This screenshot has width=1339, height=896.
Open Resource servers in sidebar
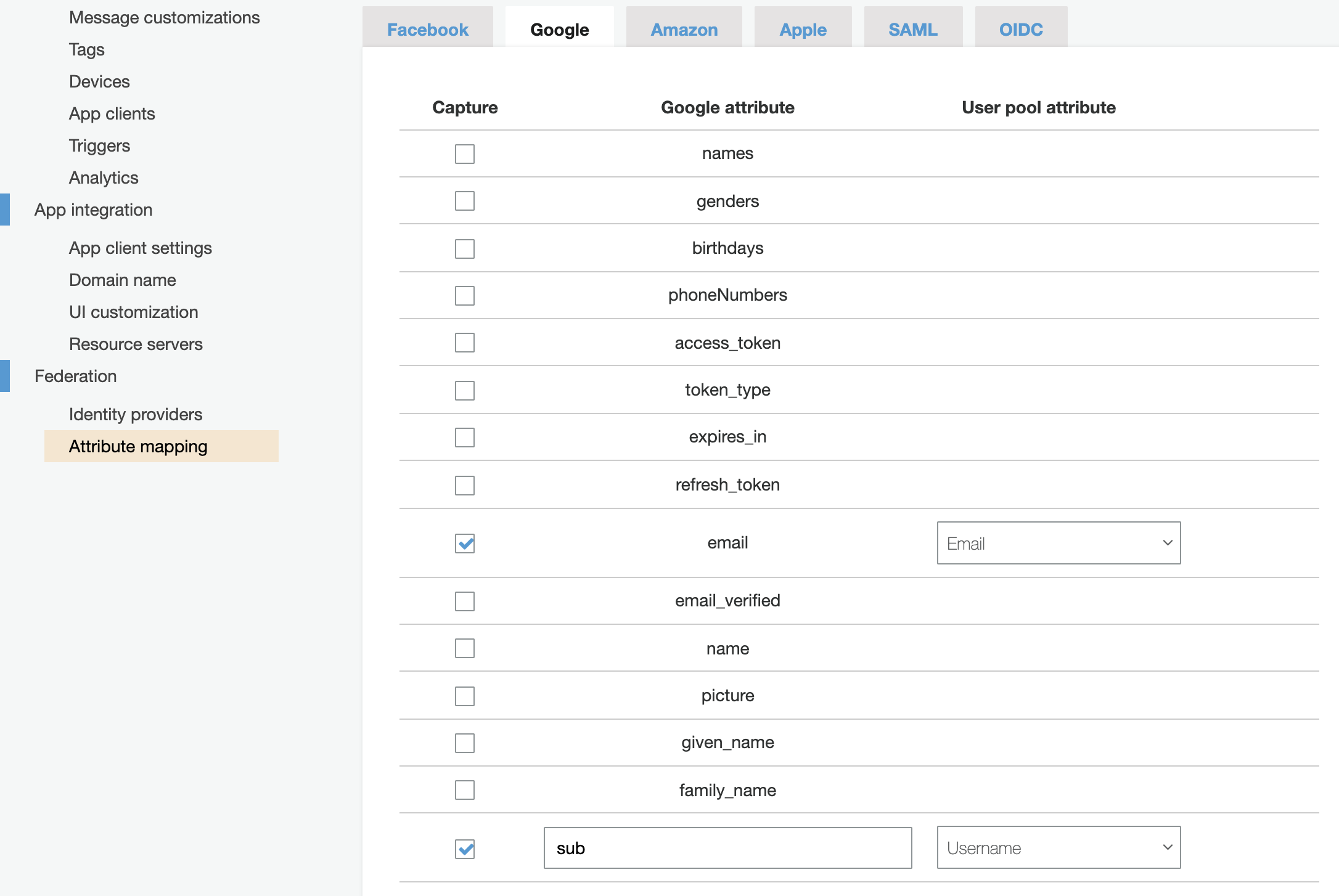[x=136, y=344]
